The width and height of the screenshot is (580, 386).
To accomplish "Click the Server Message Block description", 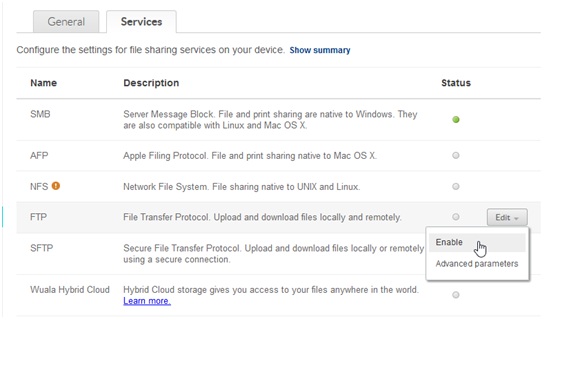I will (270, 120).
